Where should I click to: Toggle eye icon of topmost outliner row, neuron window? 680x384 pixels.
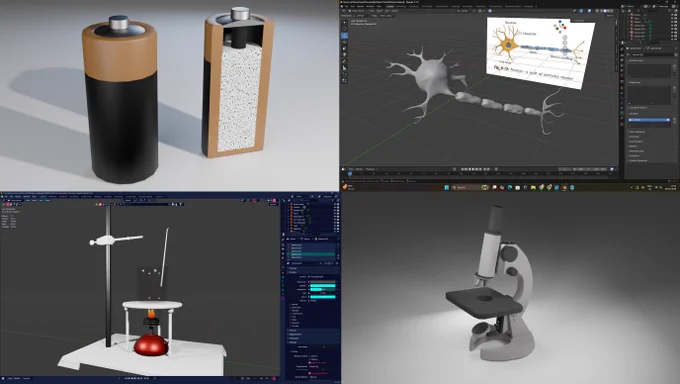click(672, 15)
